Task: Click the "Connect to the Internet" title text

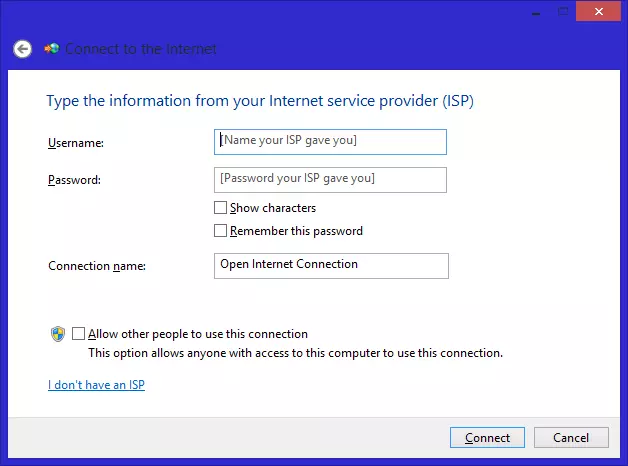Action: [x=141, y=49]
